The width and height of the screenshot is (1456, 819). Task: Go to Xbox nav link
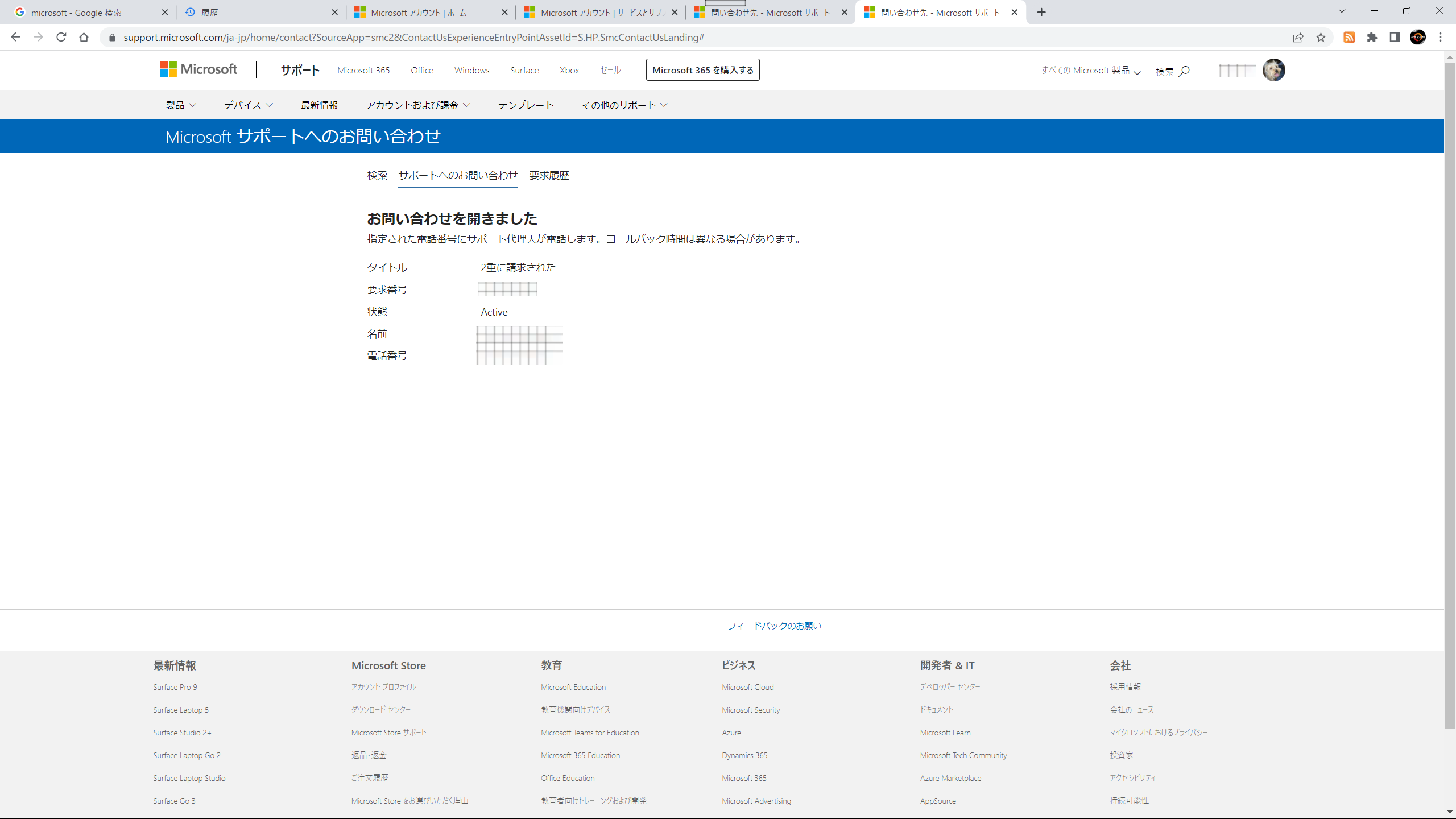(x=569, y=70)
